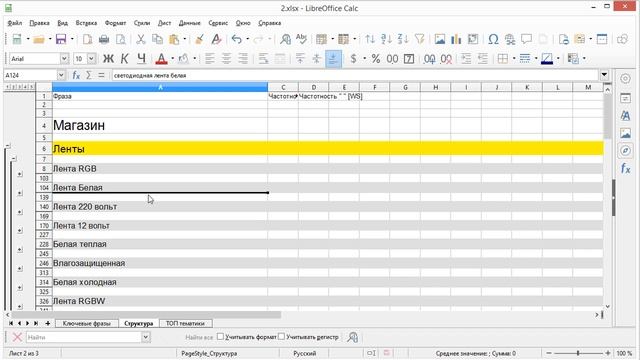Open the font name dropdown

64,59
